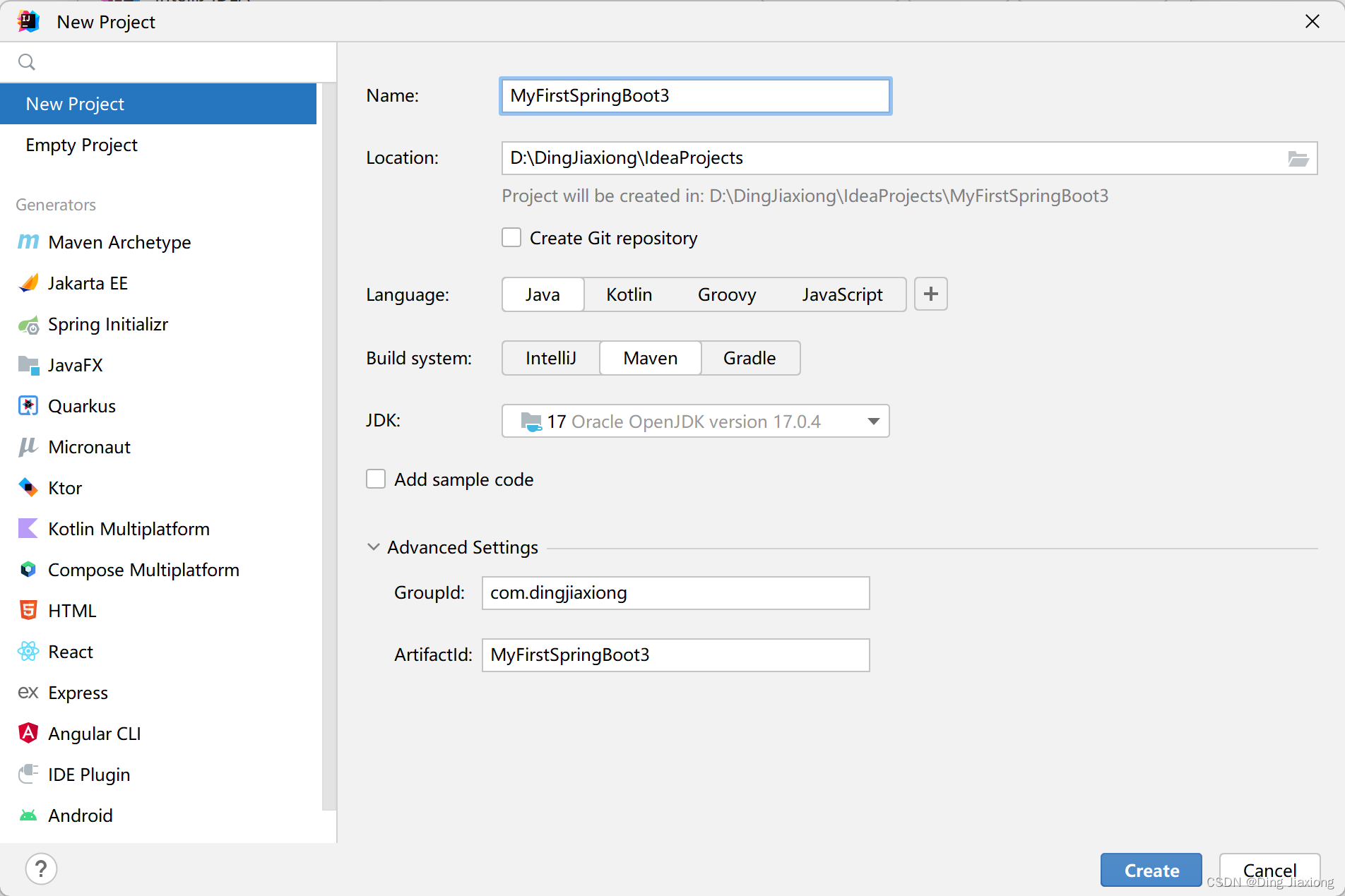
Task: Click the React atom icon
Action: point(28,652)
